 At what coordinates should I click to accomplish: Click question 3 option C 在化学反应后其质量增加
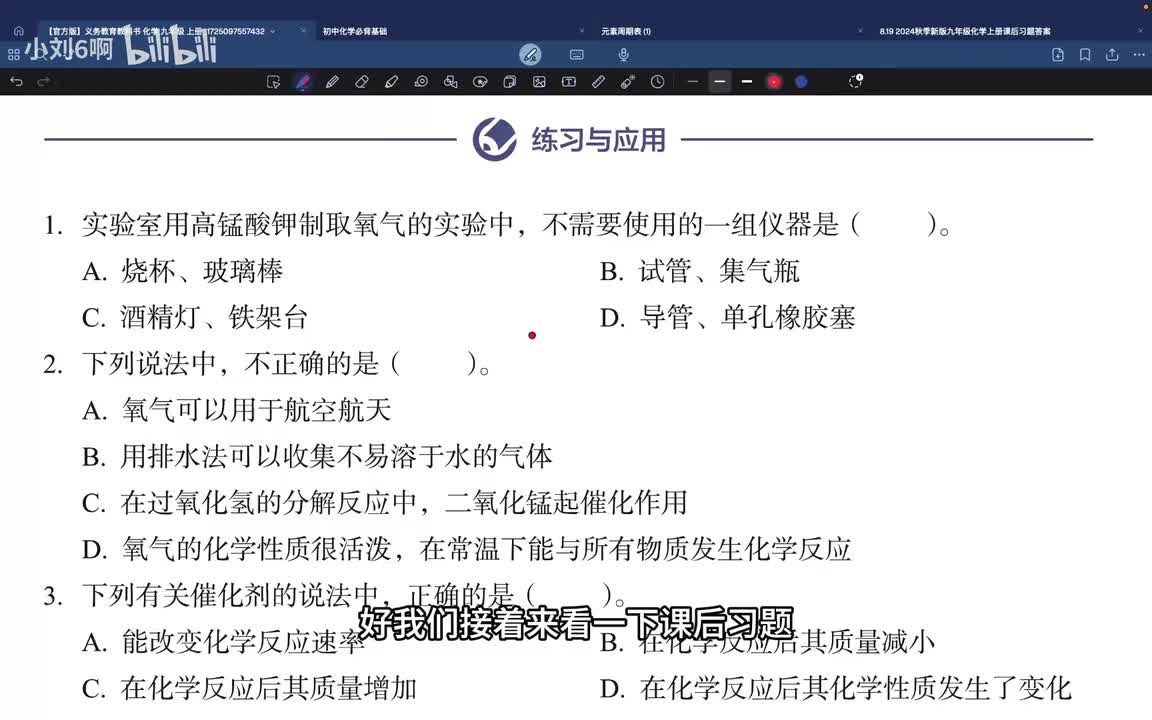250,688
